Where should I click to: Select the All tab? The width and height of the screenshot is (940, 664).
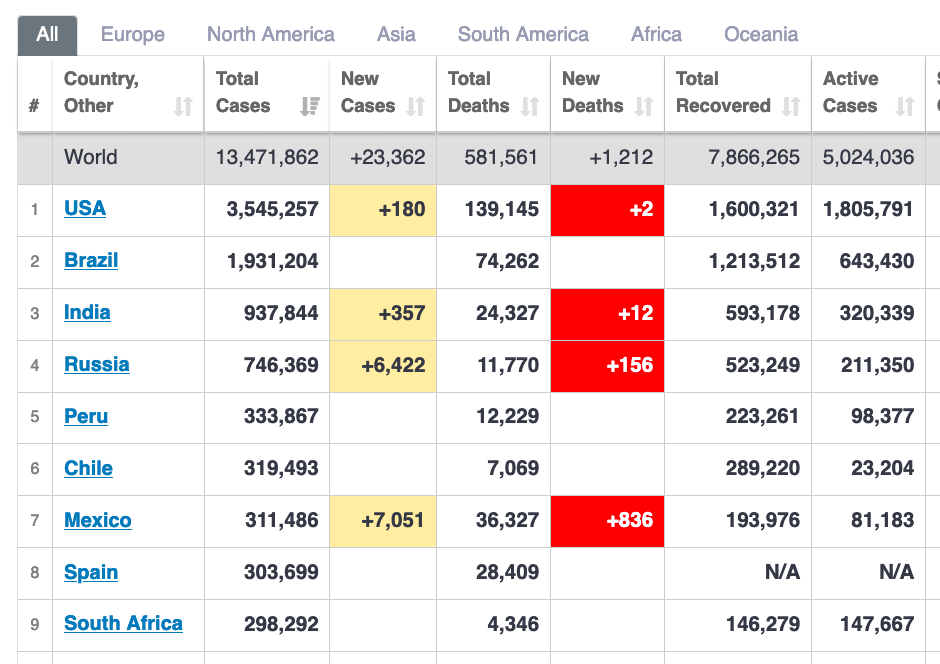pyautogui.click(x=47, y=35)
